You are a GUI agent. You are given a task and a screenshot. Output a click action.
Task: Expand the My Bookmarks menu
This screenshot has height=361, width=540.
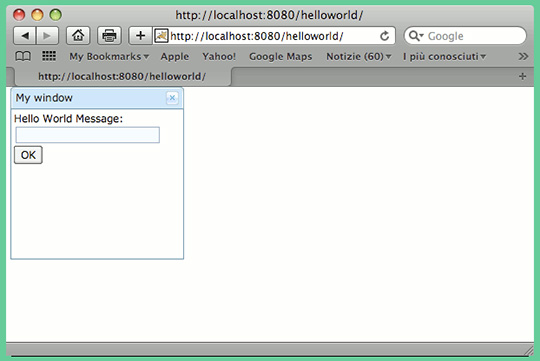109,56
